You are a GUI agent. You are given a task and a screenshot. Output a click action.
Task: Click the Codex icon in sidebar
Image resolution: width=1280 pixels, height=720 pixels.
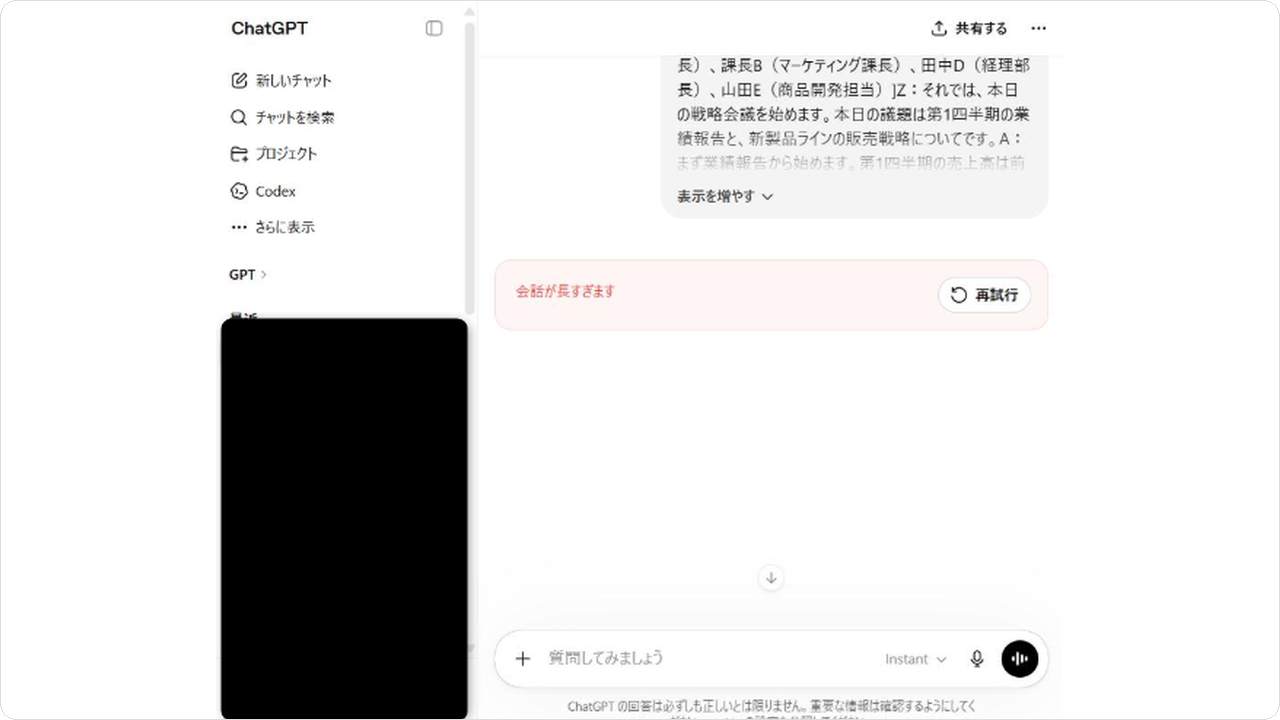coord(239,191)
